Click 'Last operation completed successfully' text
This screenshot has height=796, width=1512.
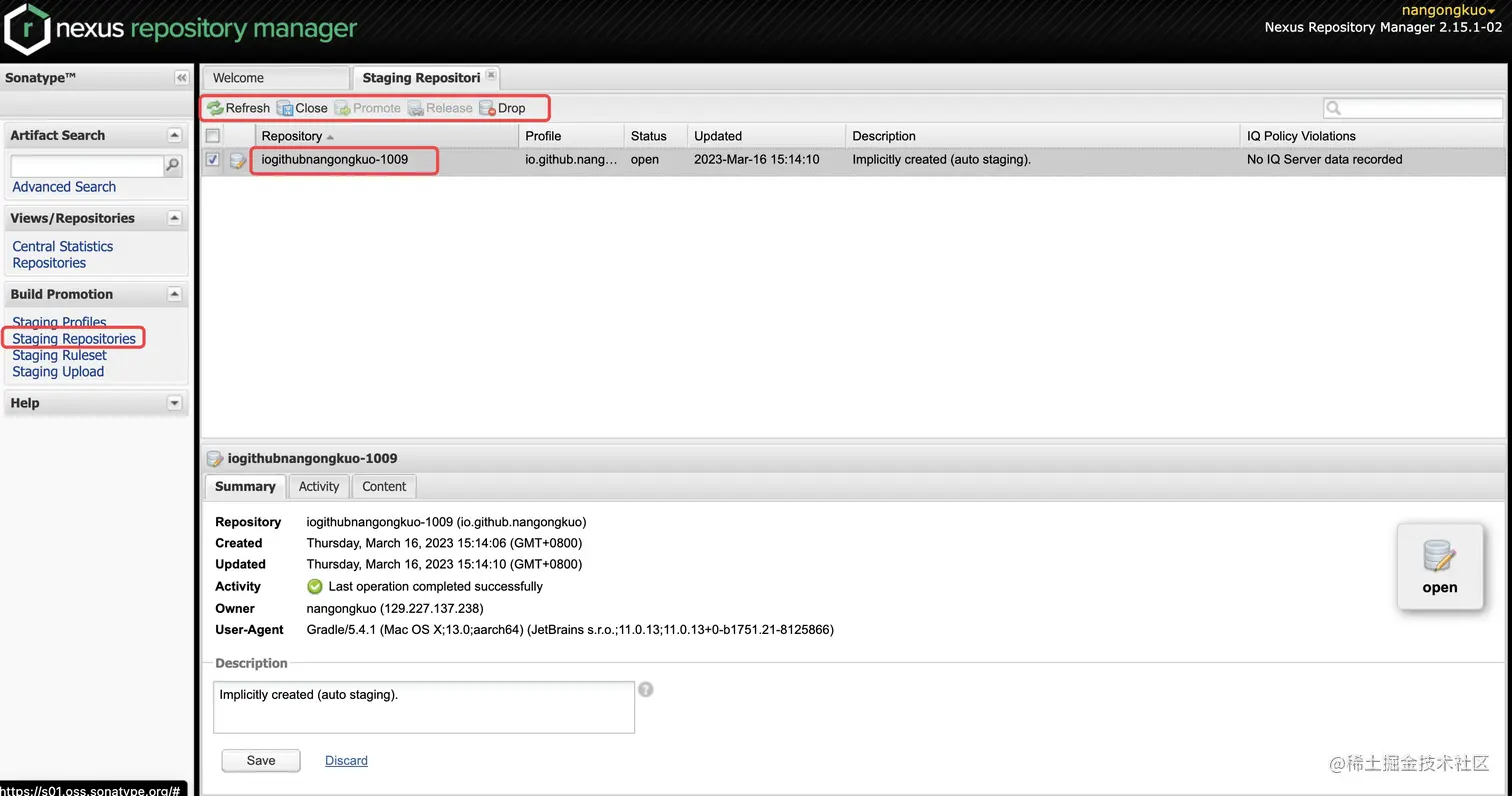point(436,586)
